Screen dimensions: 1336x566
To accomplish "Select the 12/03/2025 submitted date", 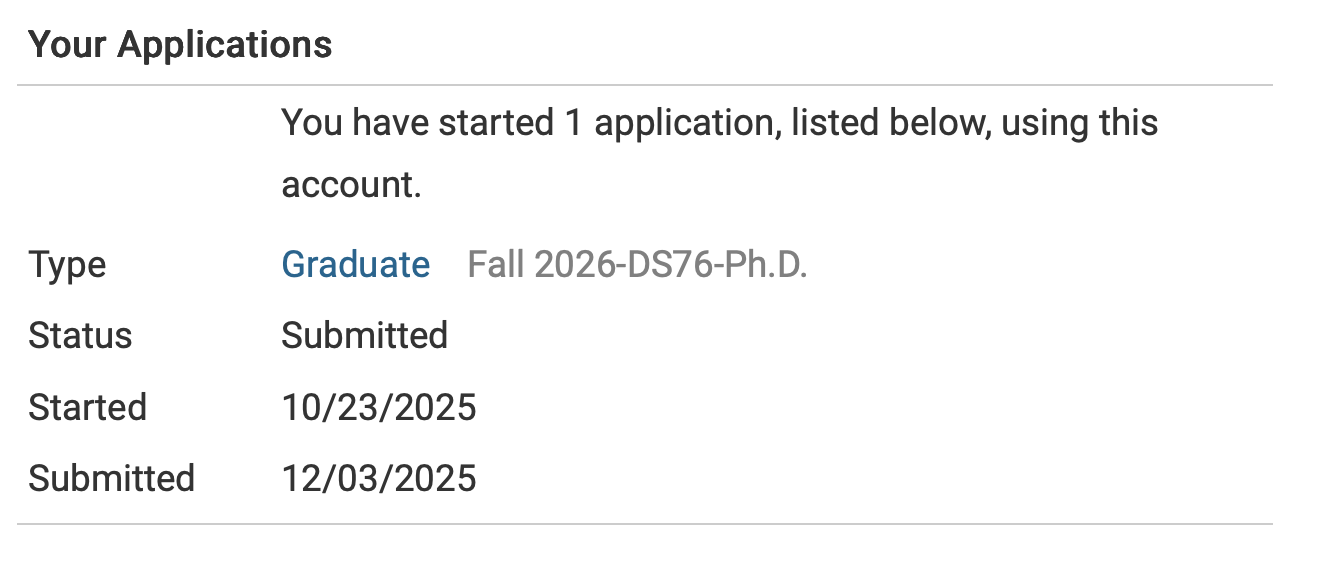I will pos(378,479).
